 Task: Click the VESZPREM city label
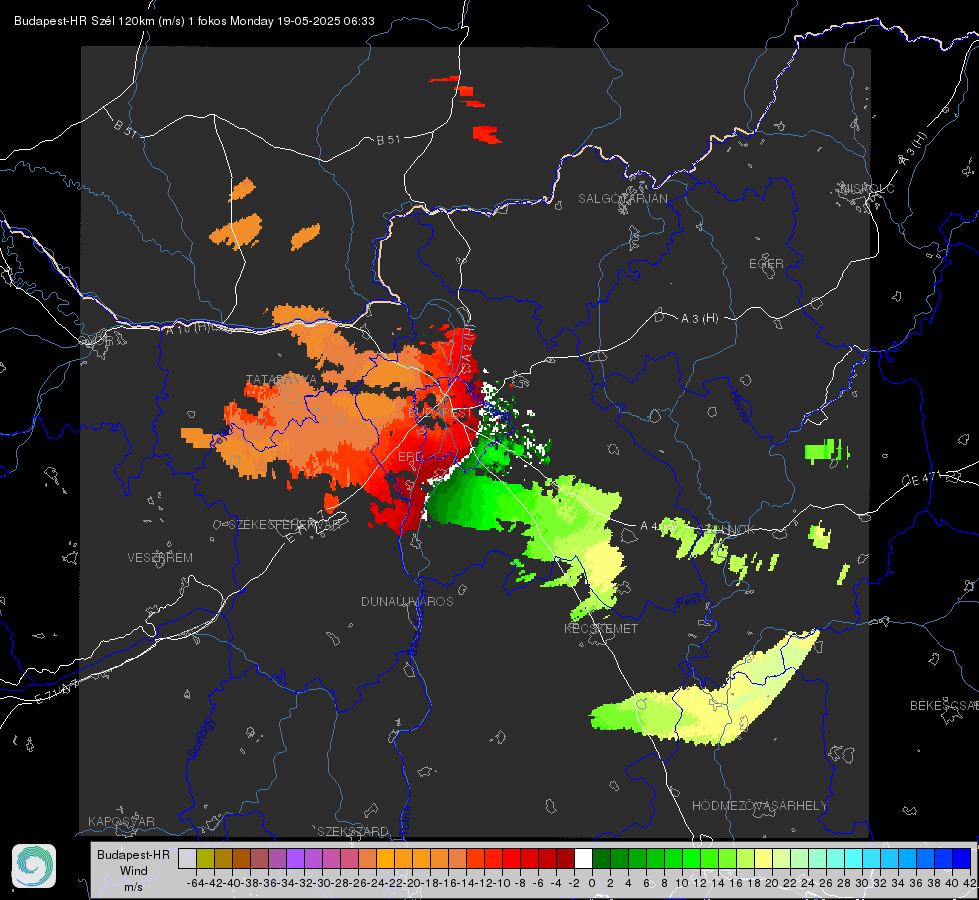(160, 557)
